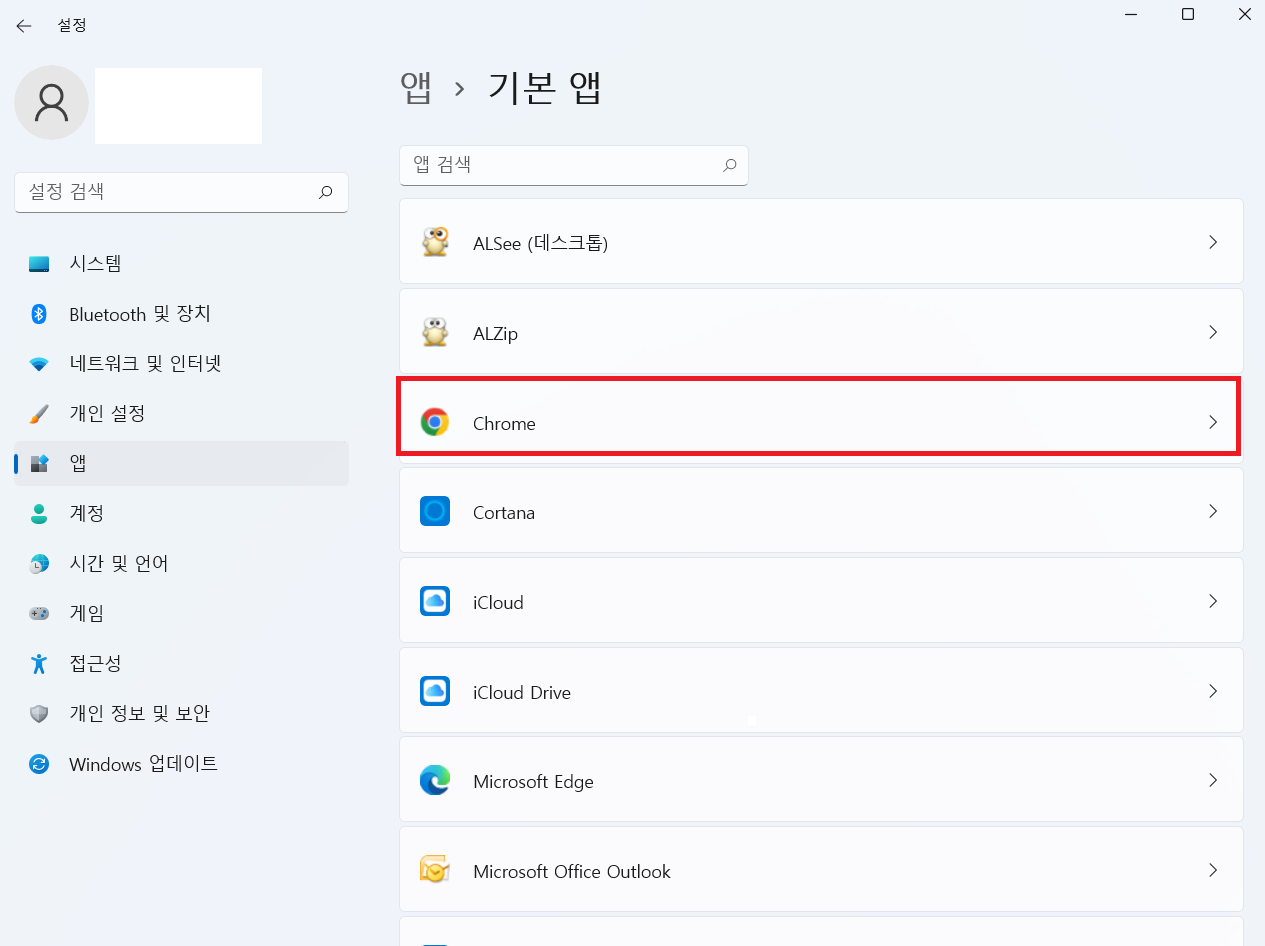Image resolution: width=1265 pixels, height=946 pixels.
Task: Open the 계정 category
Action: coord(181,513)
